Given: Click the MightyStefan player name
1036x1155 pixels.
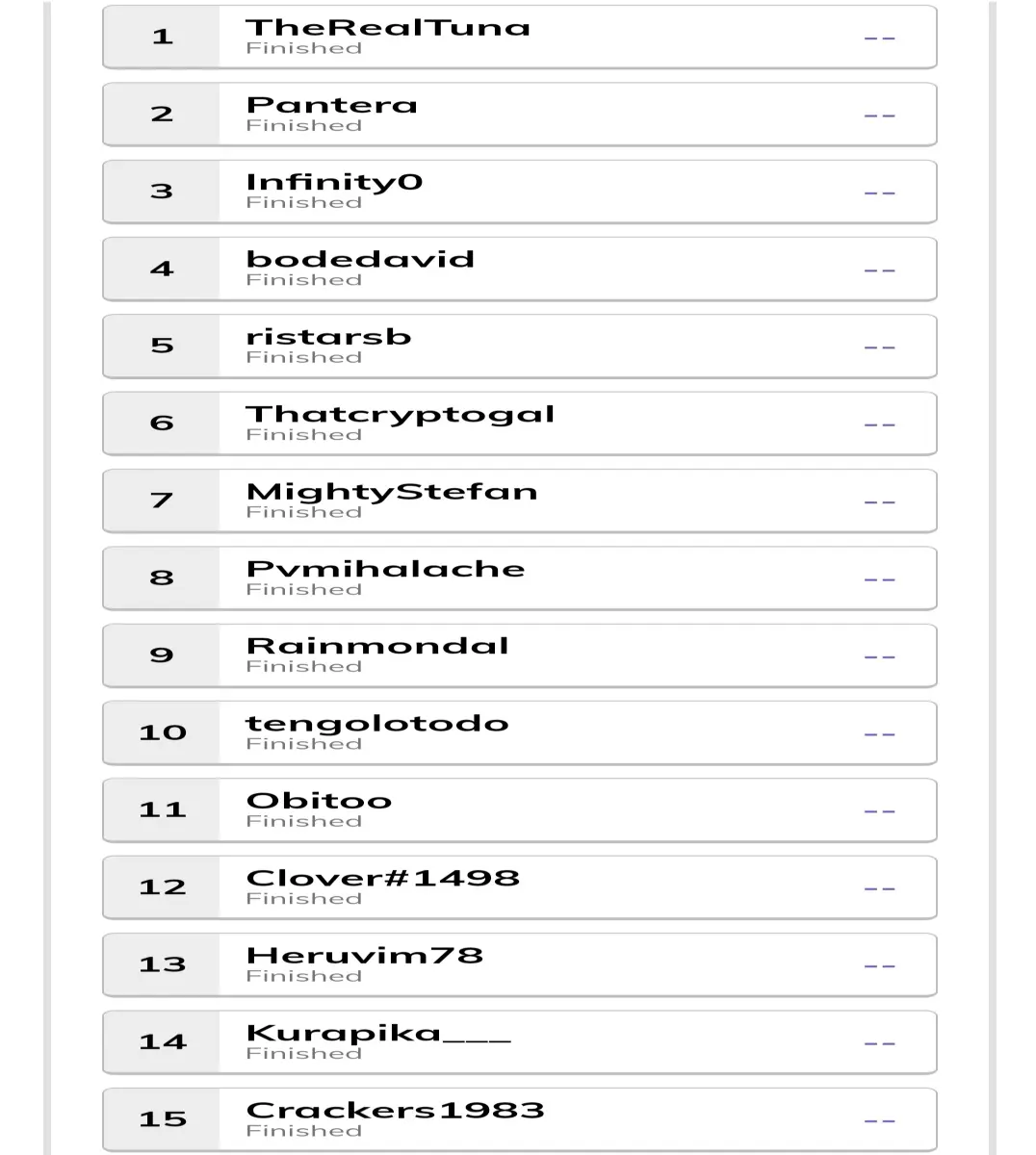Looking at the screenshot, I should 392,492.
